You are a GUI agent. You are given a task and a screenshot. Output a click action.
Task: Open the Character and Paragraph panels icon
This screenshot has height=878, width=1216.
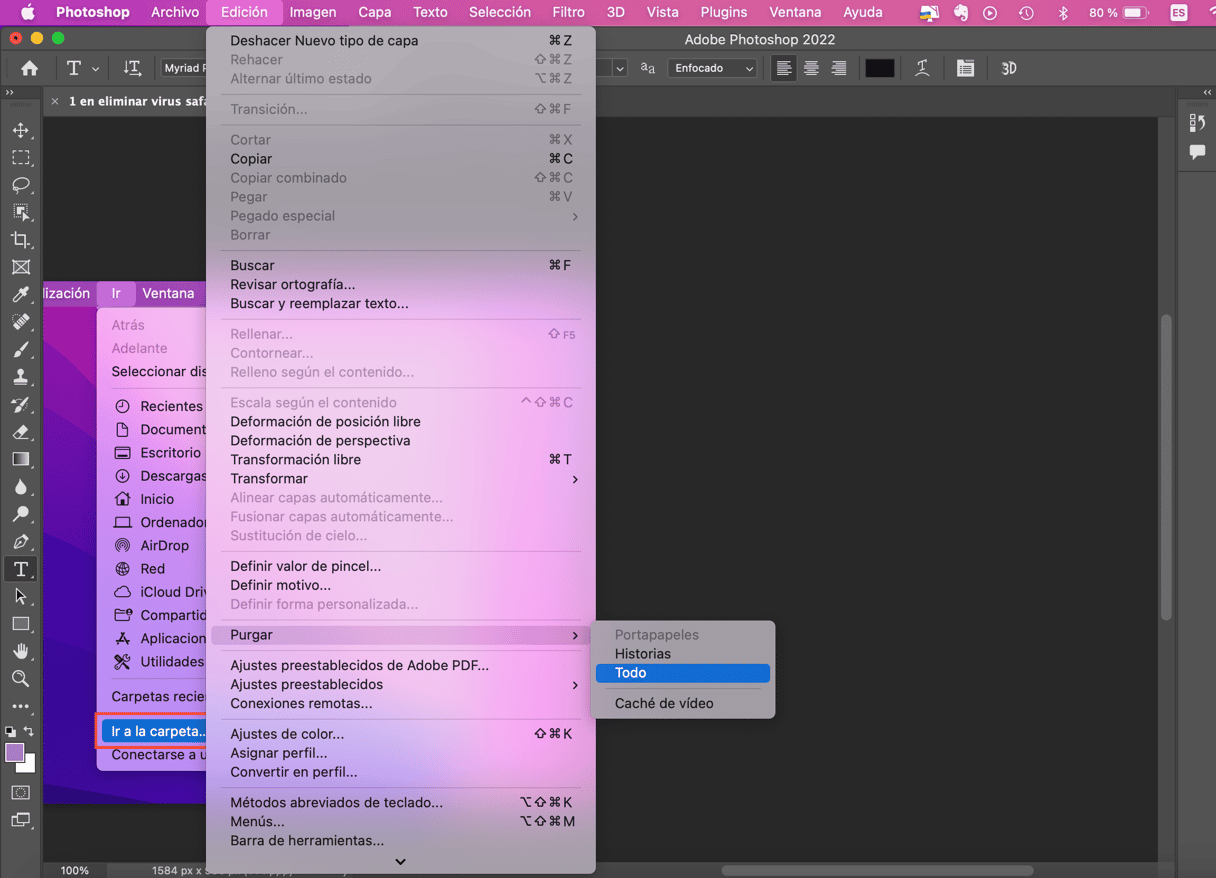coord(965,68)
